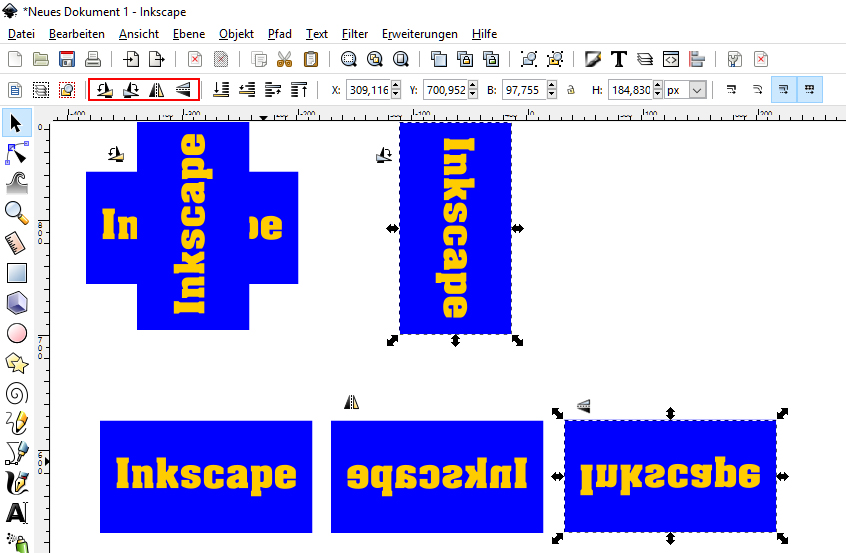Viewport: 846px width, 553px height.
Task: Duplicate the selected object
Action: coord(439,59)
